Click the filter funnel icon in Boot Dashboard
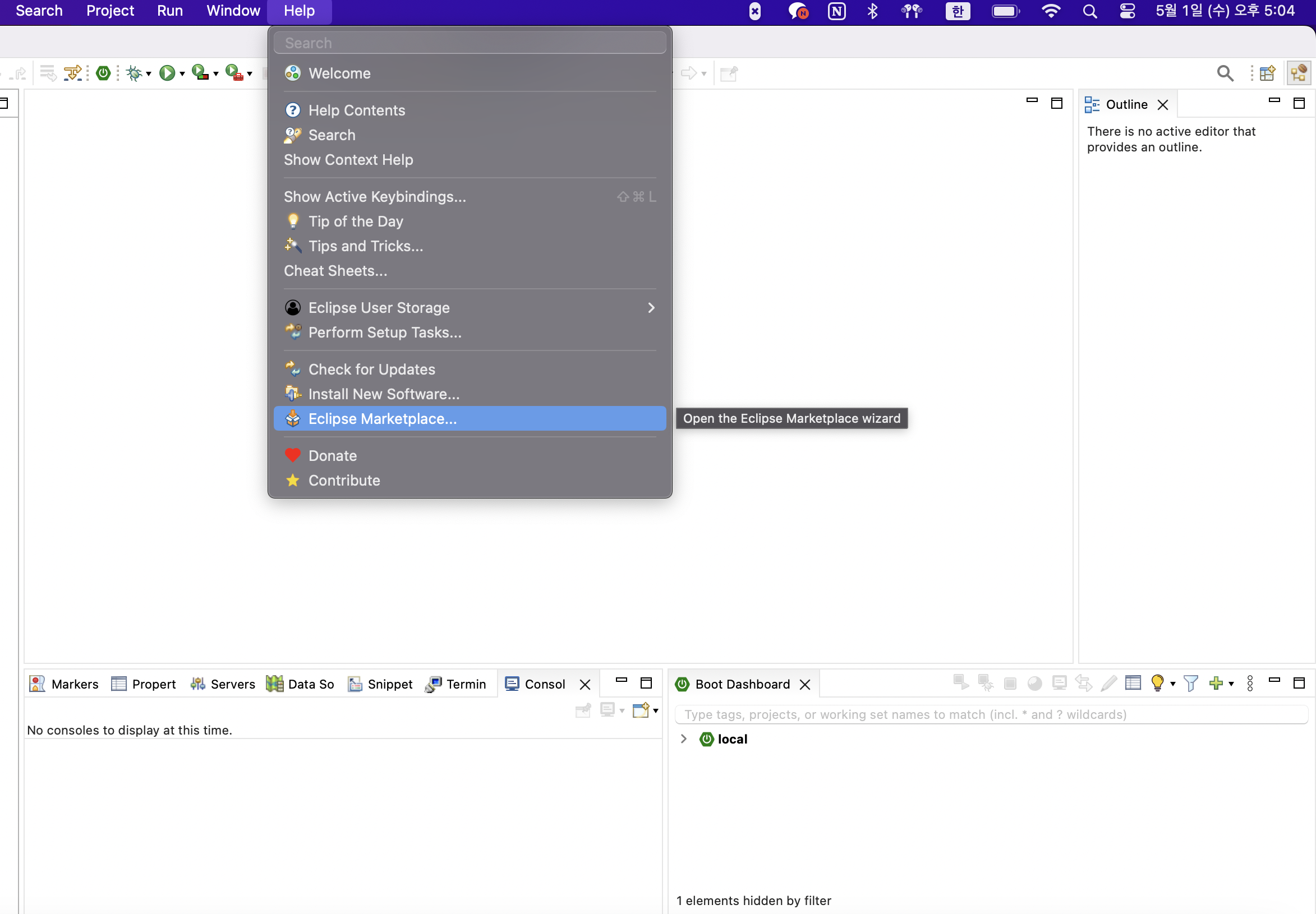 (x=1190, y=682)
